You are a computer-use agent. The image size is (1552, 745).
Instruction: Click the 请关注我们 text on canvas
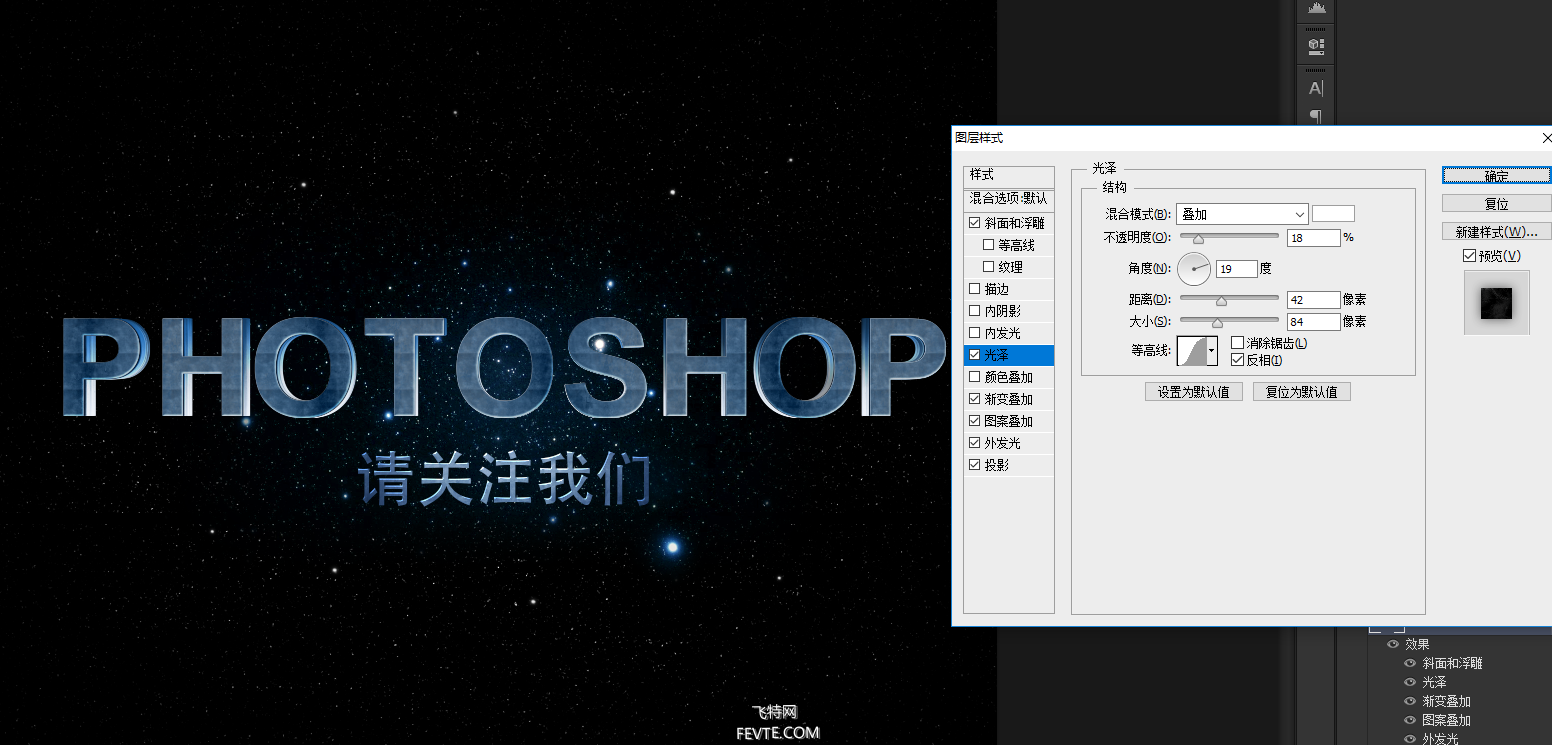[505, 479]
